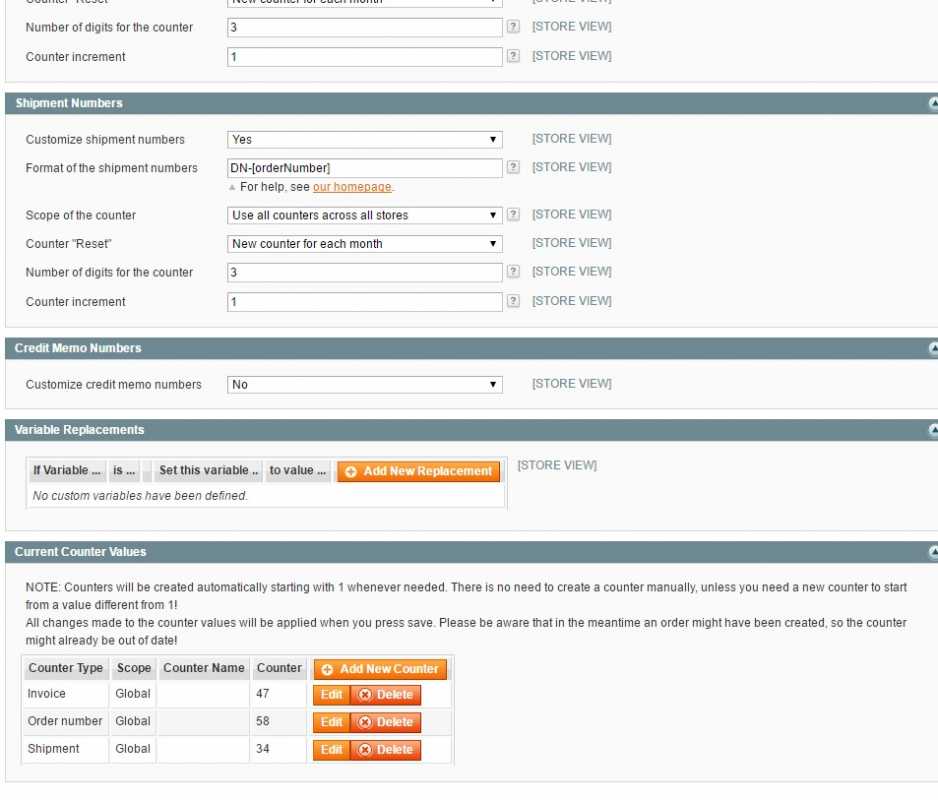The image size is (938, 800).
Task: Collapse the Shipment Numbers section
Action: pyautogui.click(x=933, y=103)
